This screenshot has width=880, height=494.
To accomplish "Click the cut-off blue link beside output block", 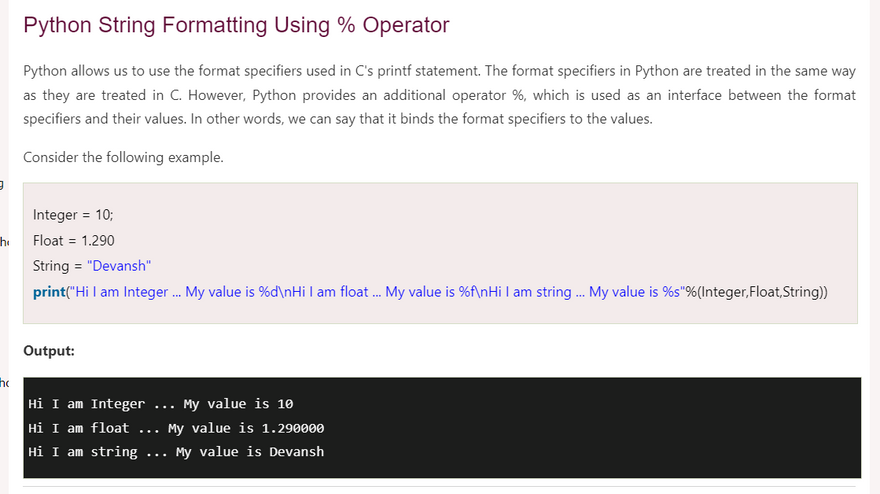I will point(4,383).
